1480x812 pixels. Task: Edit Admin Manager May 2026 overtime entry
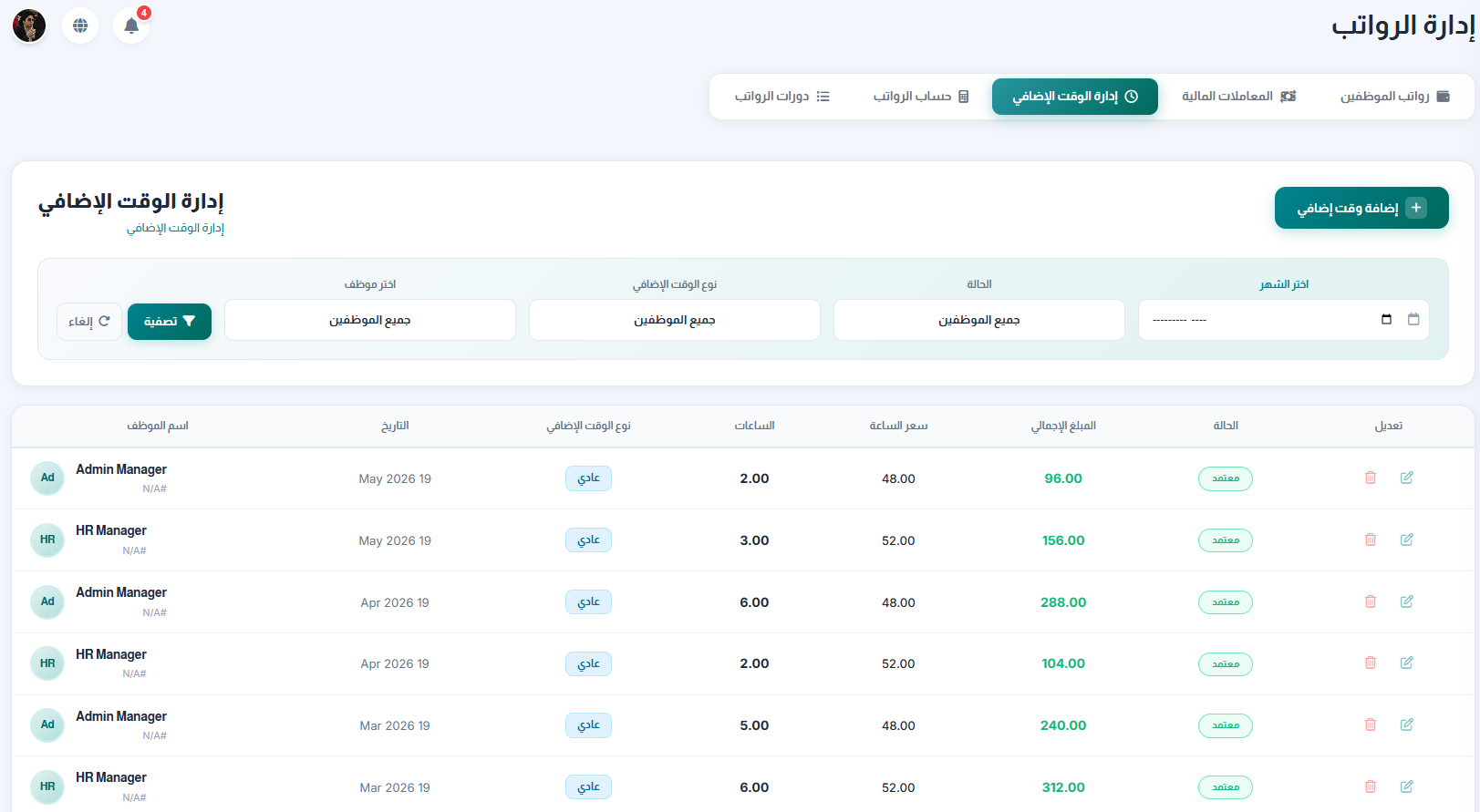1407,478
